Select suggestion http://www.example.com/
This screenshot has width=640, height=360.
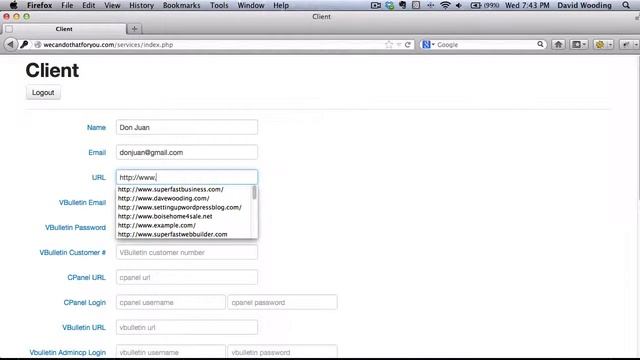point(157,225)
